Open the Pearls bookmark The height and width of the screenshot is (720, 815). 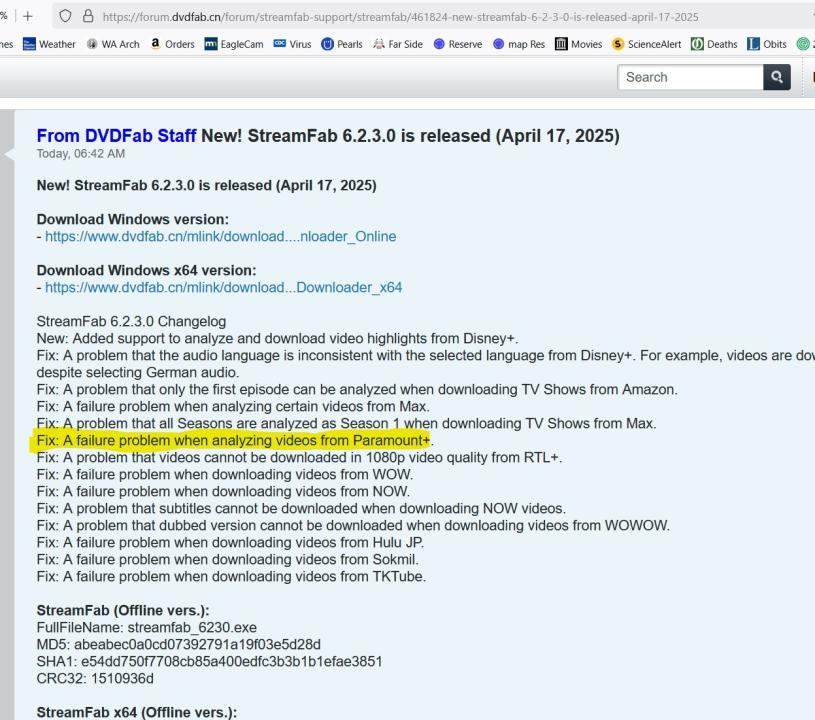click(343, 44)
